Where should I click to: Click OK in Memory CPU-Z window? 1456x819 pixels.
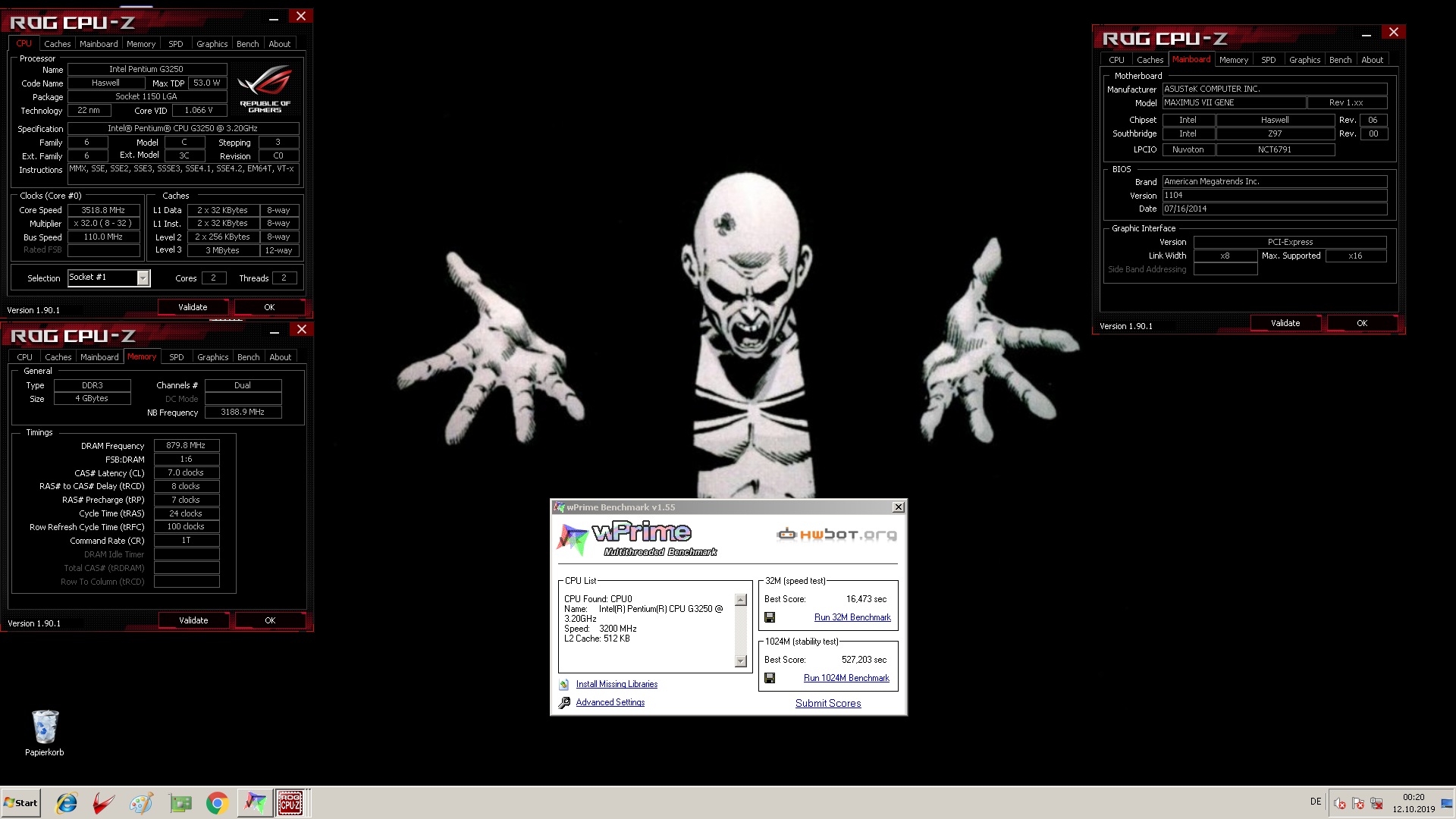pyautogui.click(x=270, y=620)
